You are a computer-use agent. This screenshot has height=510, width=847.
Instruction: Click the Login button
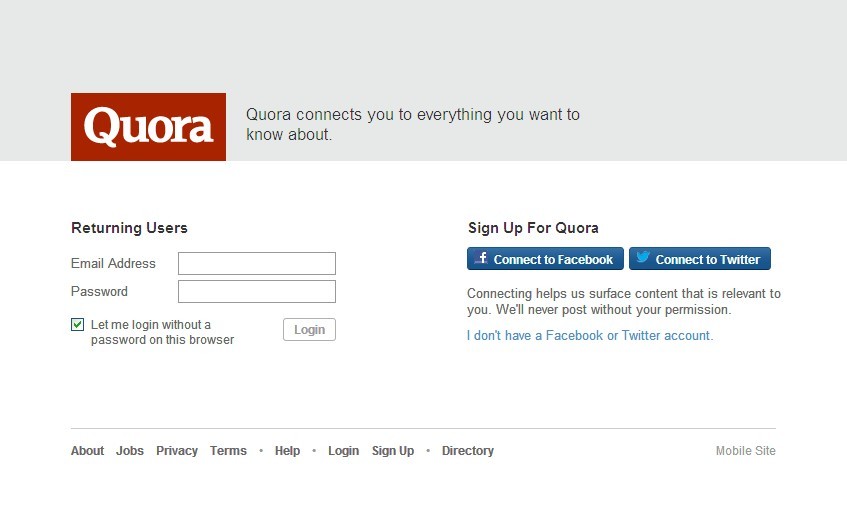(x=309, y=330)
